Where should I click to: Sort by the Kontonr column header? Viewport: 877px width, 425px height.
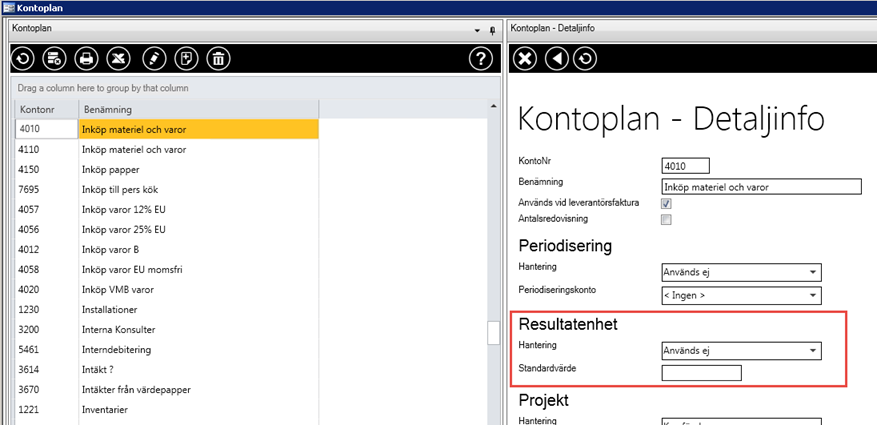tap(47, 109)
